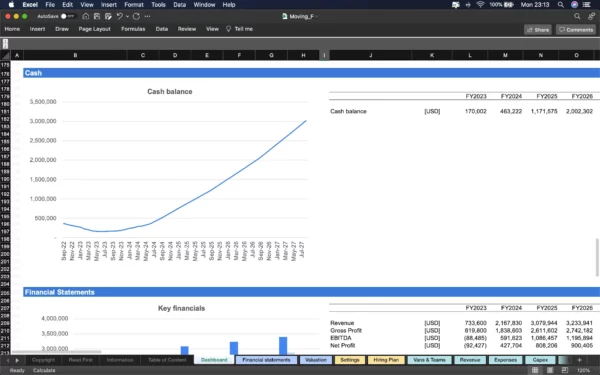Image resolution: width=600 pixels, height=375 pixels.
Task: Open the Undo history dropdown arrow
Action: [x=127, y=16]
